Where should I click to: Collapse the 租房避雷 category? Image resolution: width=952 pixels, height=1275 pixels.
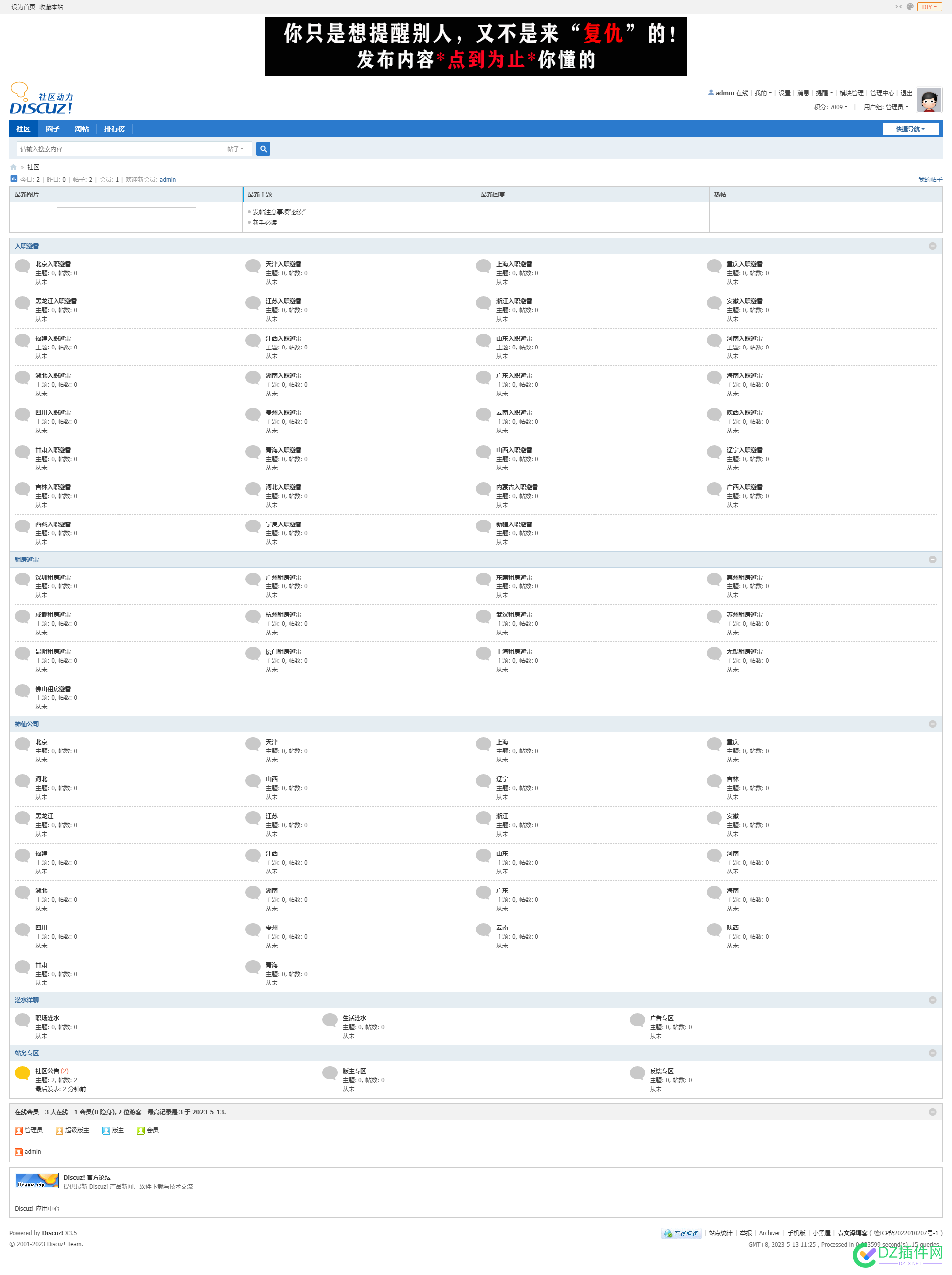coord(932,560)
